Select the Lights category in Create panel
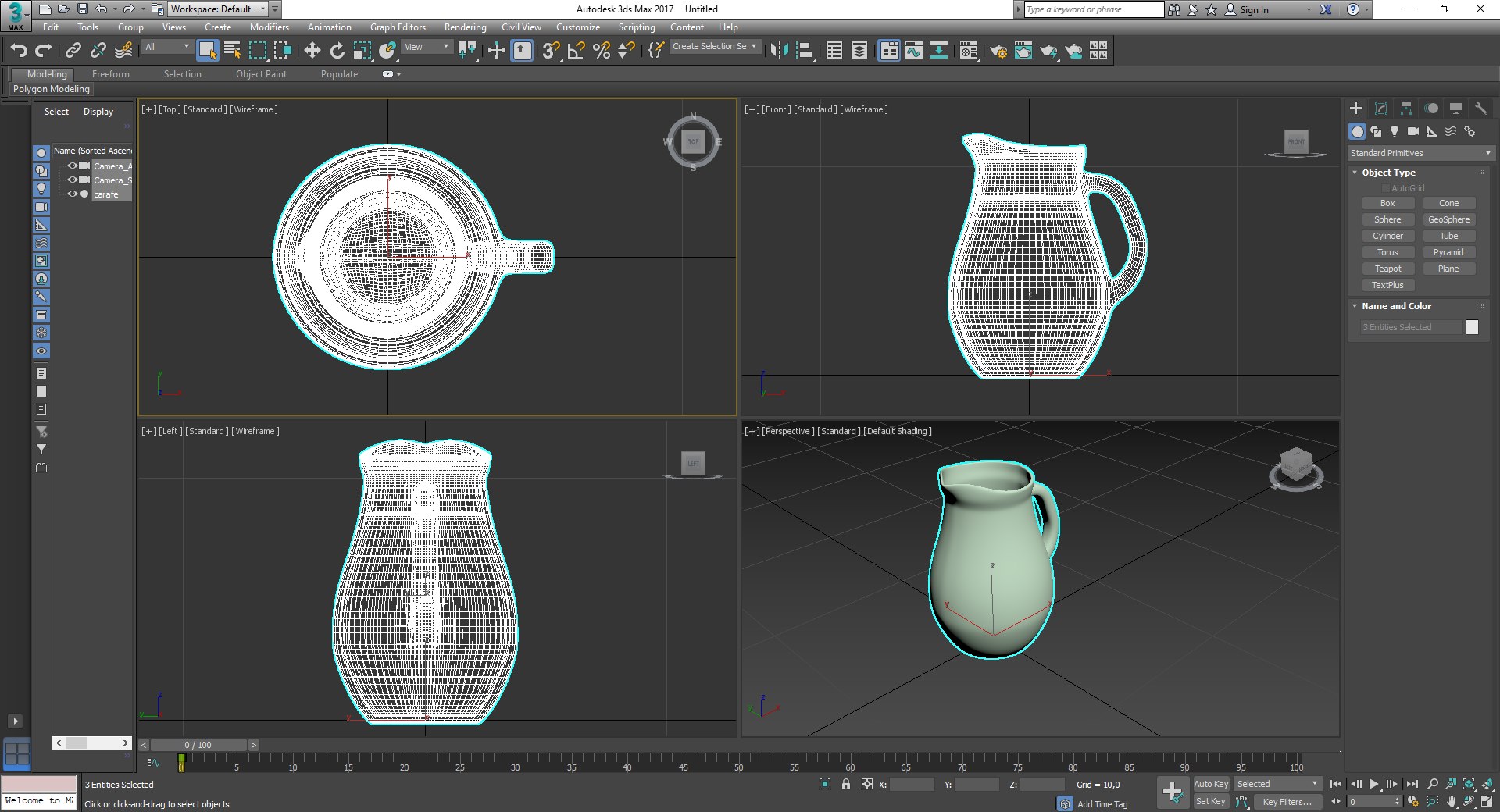 [1395, 131]
